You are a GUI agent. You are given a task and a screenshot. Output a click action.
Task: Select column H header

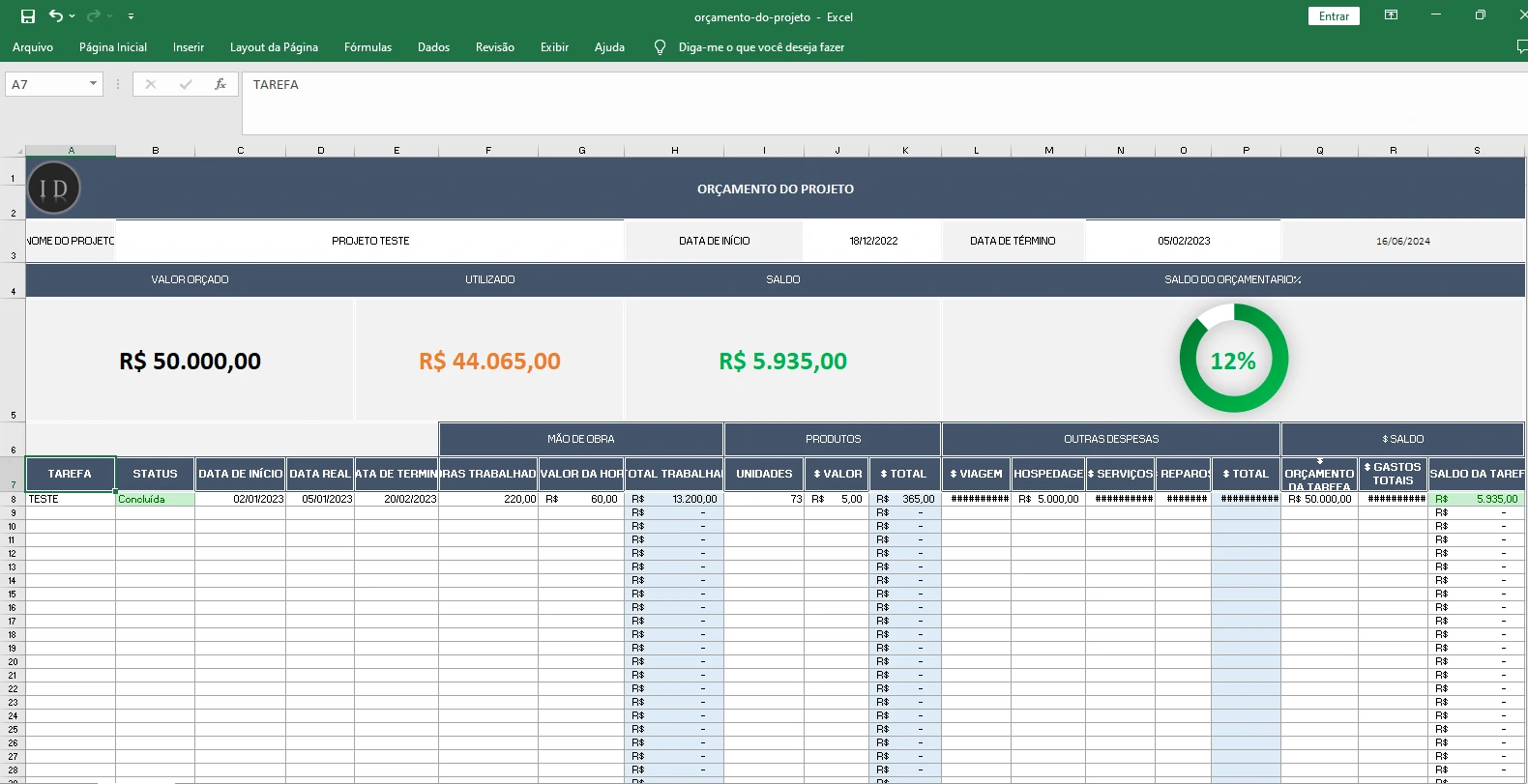point(675,151)
